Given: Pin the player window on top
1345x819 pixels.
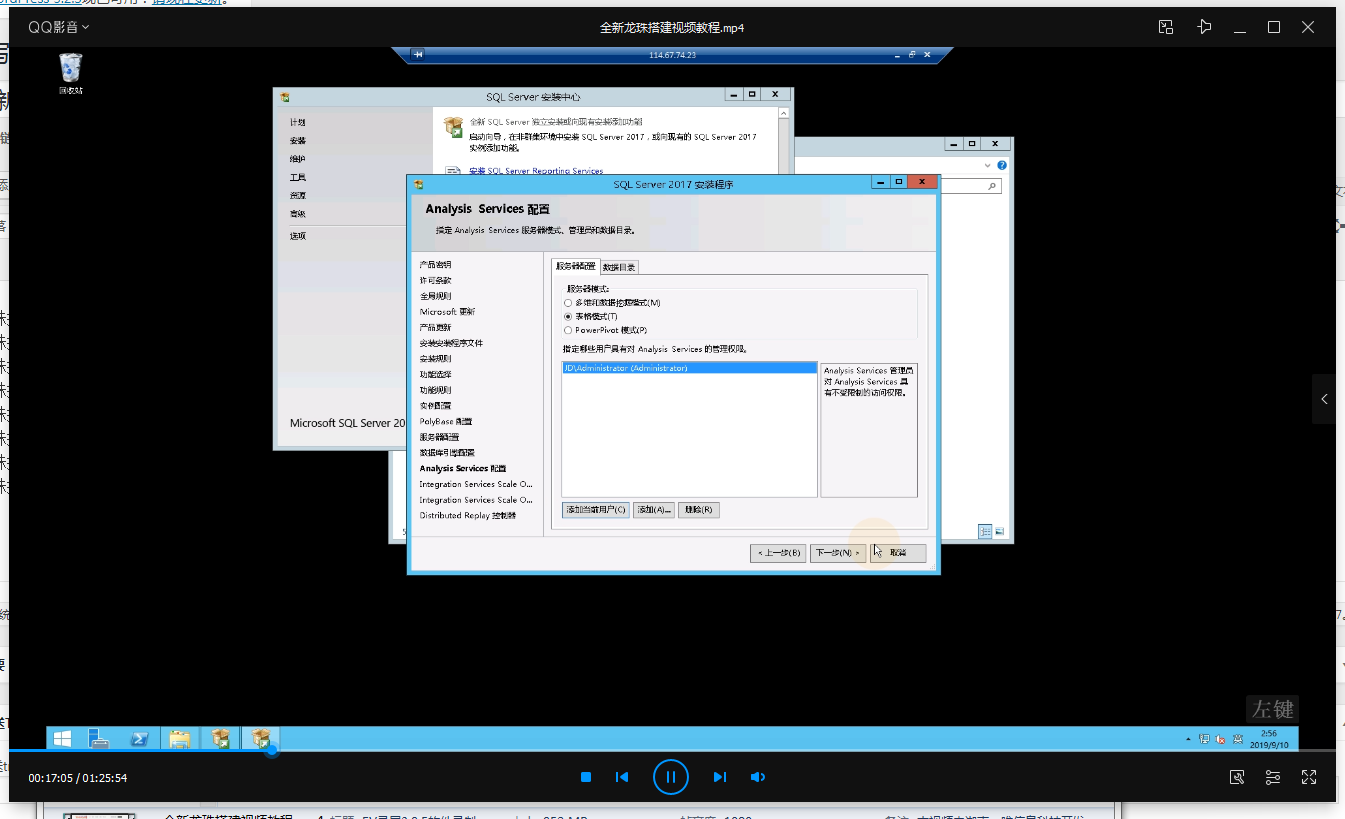Looking at the screenshot, I should 1205,27.
